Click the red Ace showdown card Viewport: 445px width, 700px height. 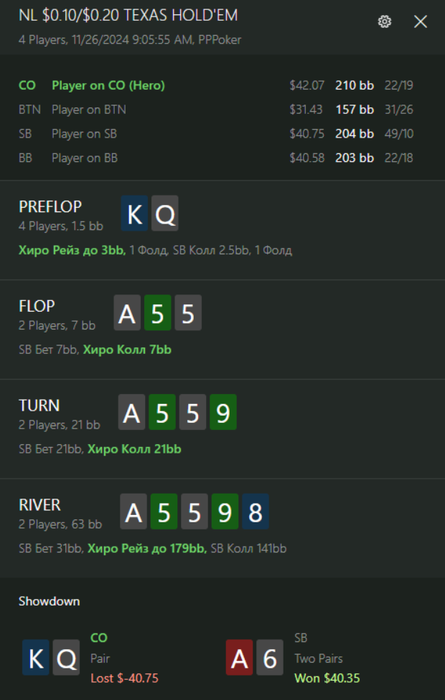(x=239, y=658)
